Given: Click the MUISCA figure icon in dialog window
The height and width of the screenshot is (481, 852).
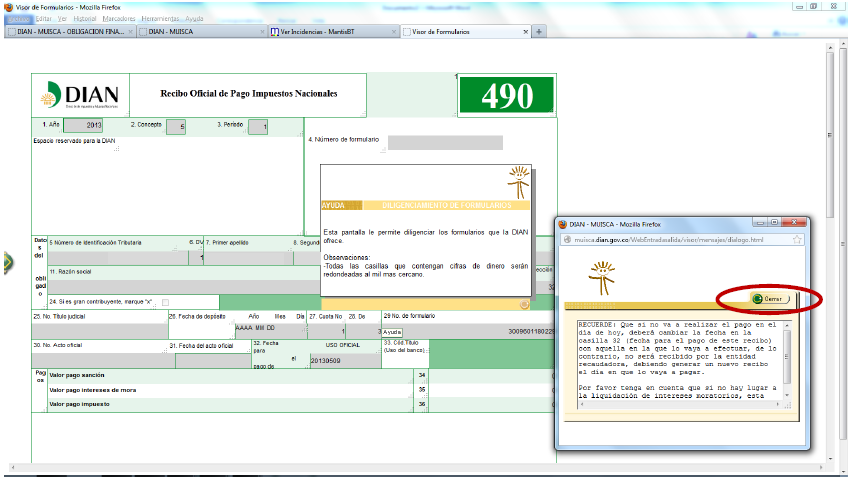Looking at the screenshot, I should (602, 278).
